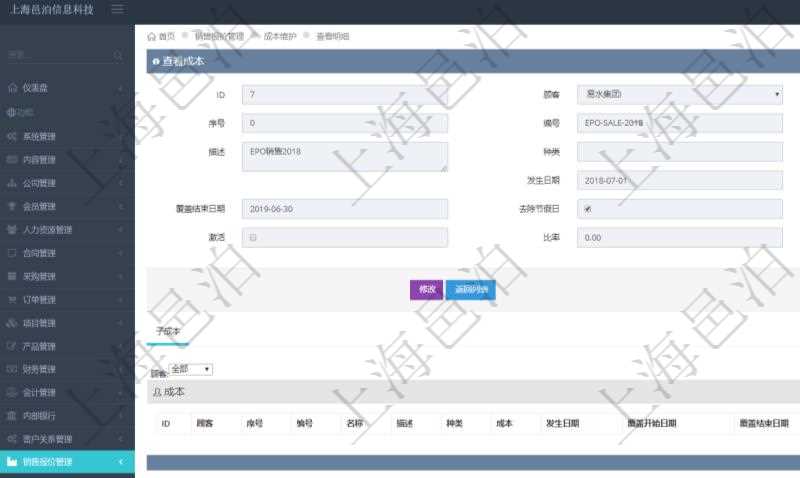Click the 成本 column header

click(504, 423)
